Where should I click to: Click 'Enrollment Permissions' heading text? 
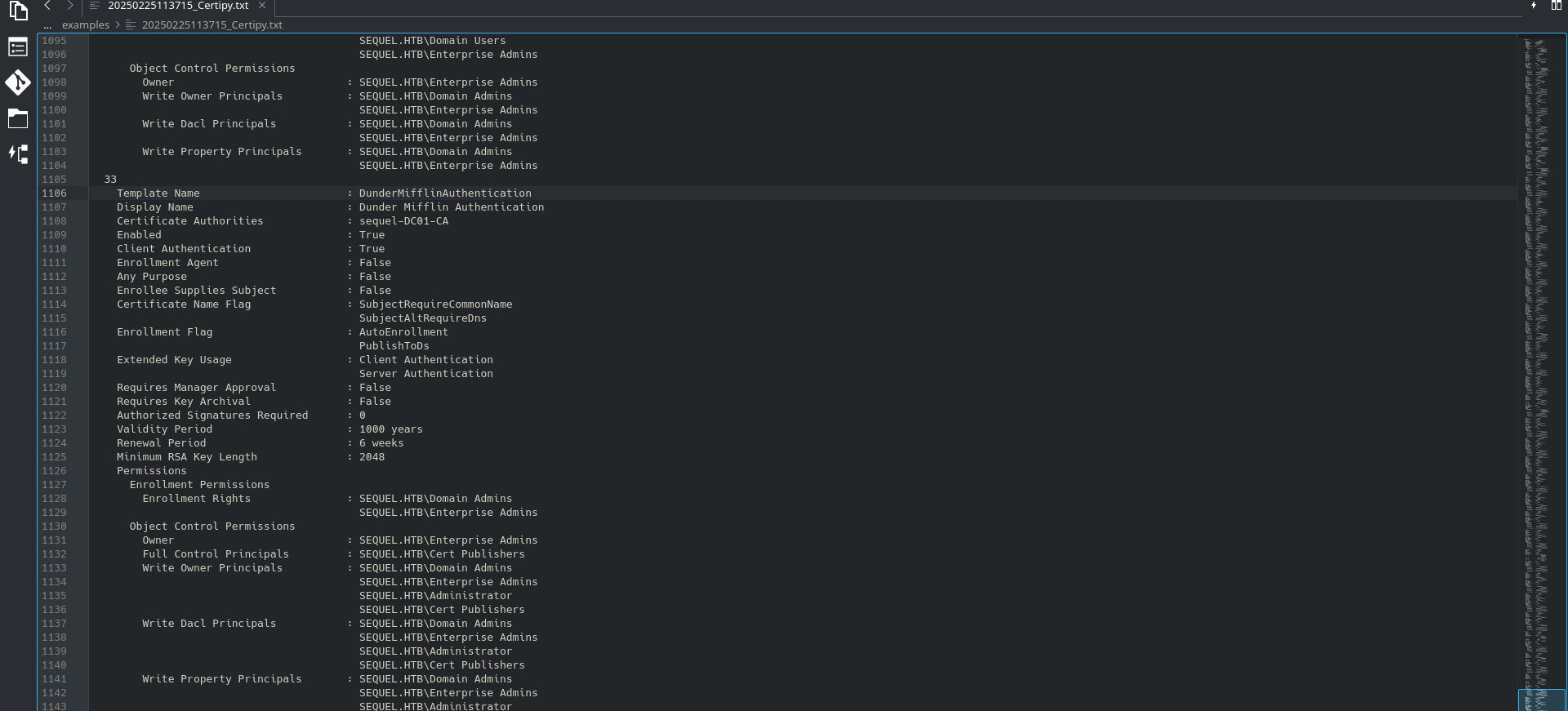click(x=199, y=485)
